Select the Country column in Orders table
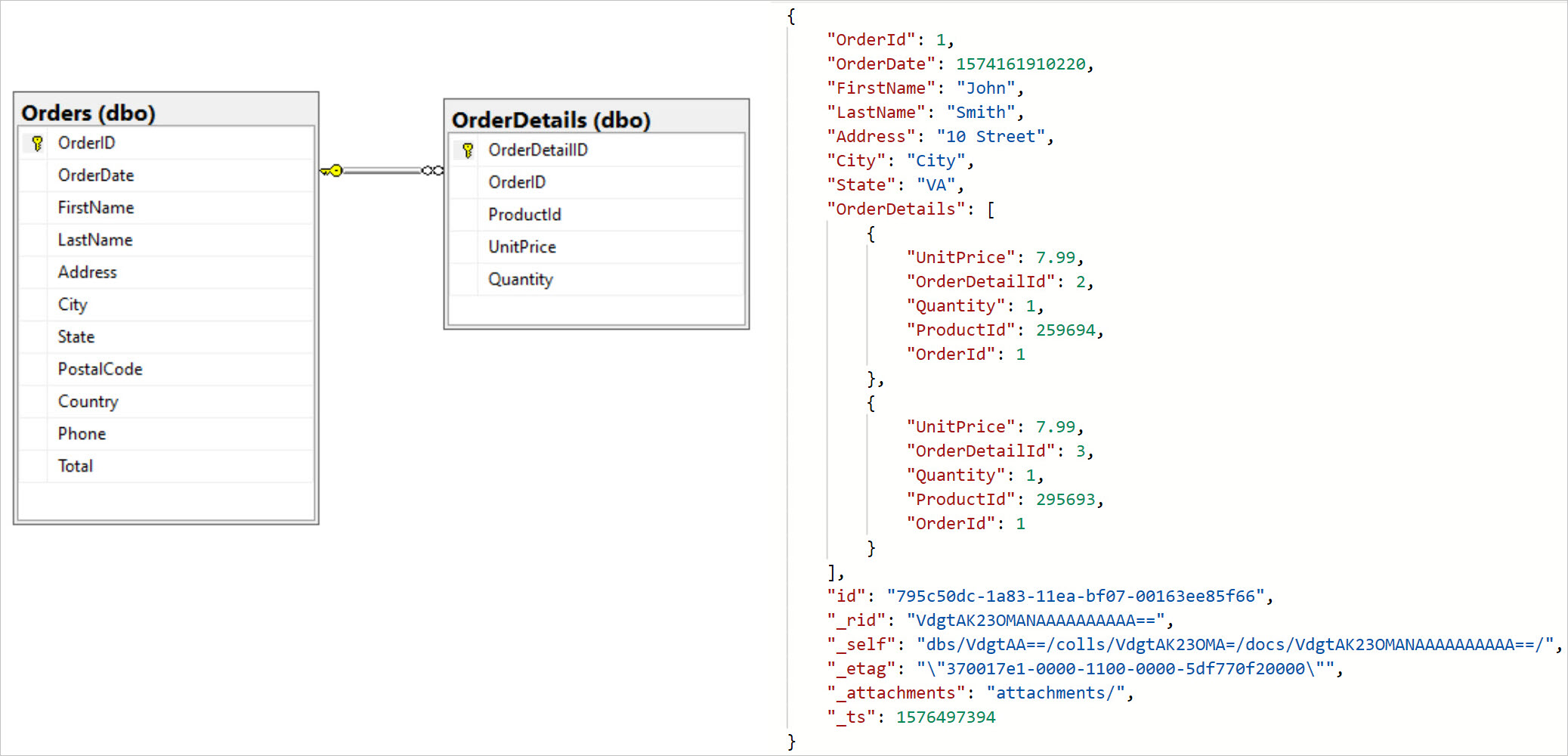Viewport: 1568px width, 756px height. 88,401
